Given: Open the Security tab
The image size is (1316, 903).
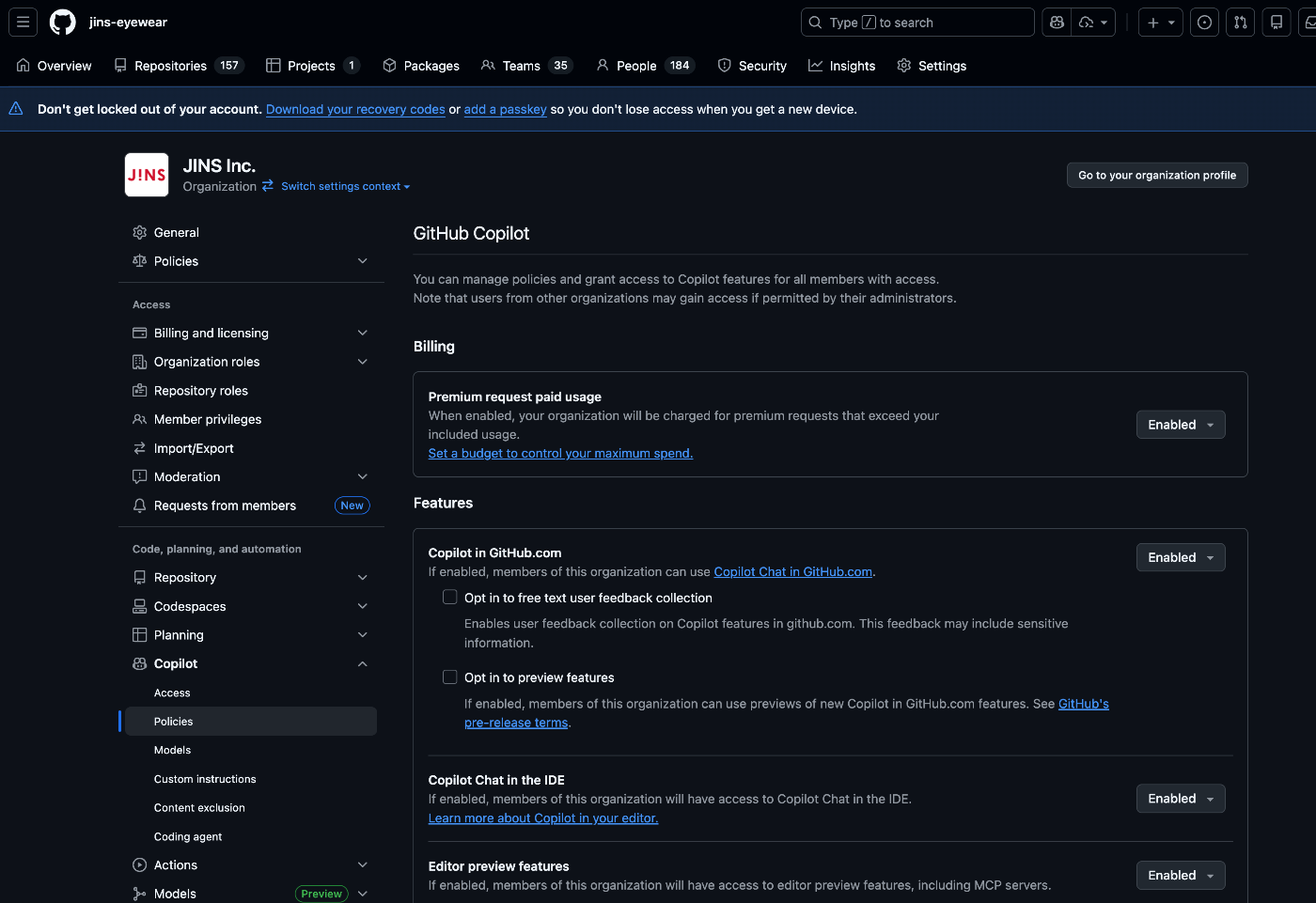Looking at the screenshot, I should click(752, 66).
